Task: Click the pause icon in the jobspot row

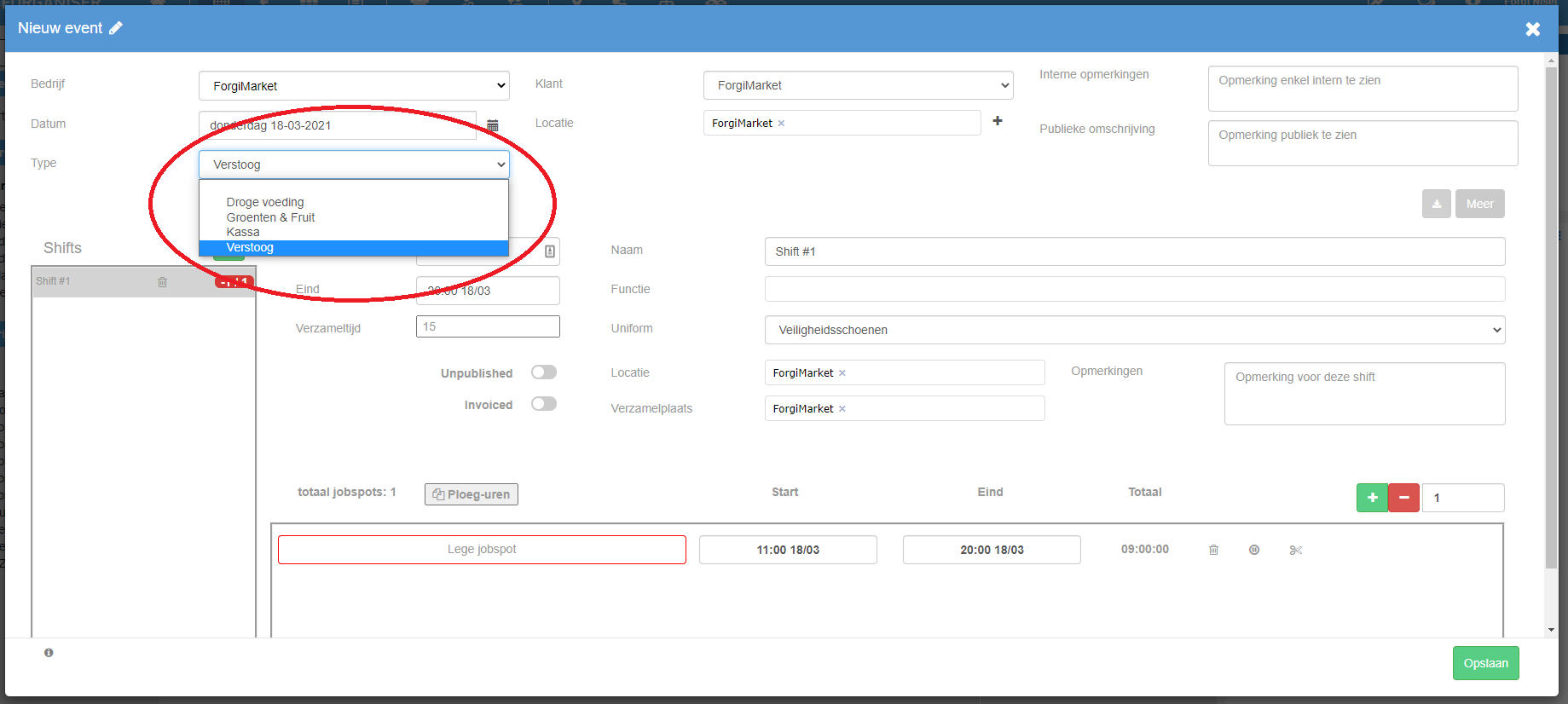Action: coord(1254,550)
